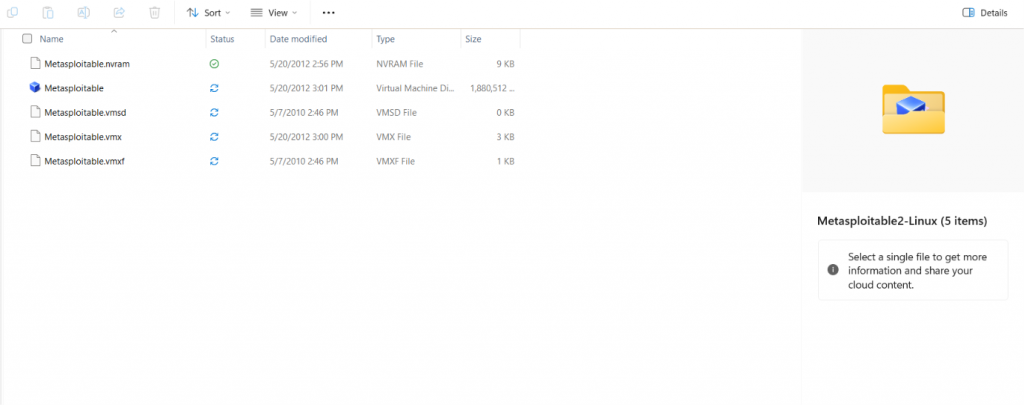The width and height of the screenshot is (1024, 405).
Task: Click the Metasploitable.vmsd file icon
Action: click(x=35, y=112)
